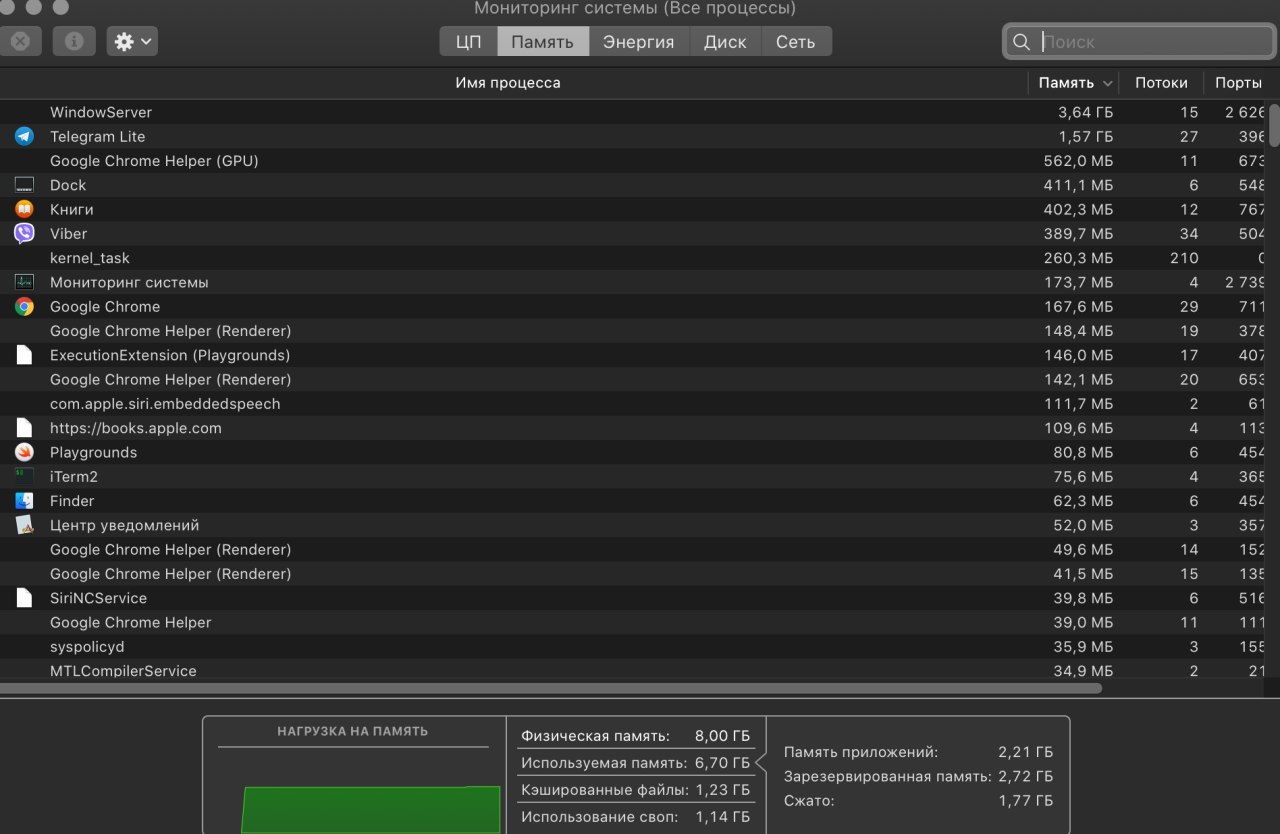
Task: Select Chrome Helper (Renderer) using 49,6 МБ
Action: tap(634, 550)
